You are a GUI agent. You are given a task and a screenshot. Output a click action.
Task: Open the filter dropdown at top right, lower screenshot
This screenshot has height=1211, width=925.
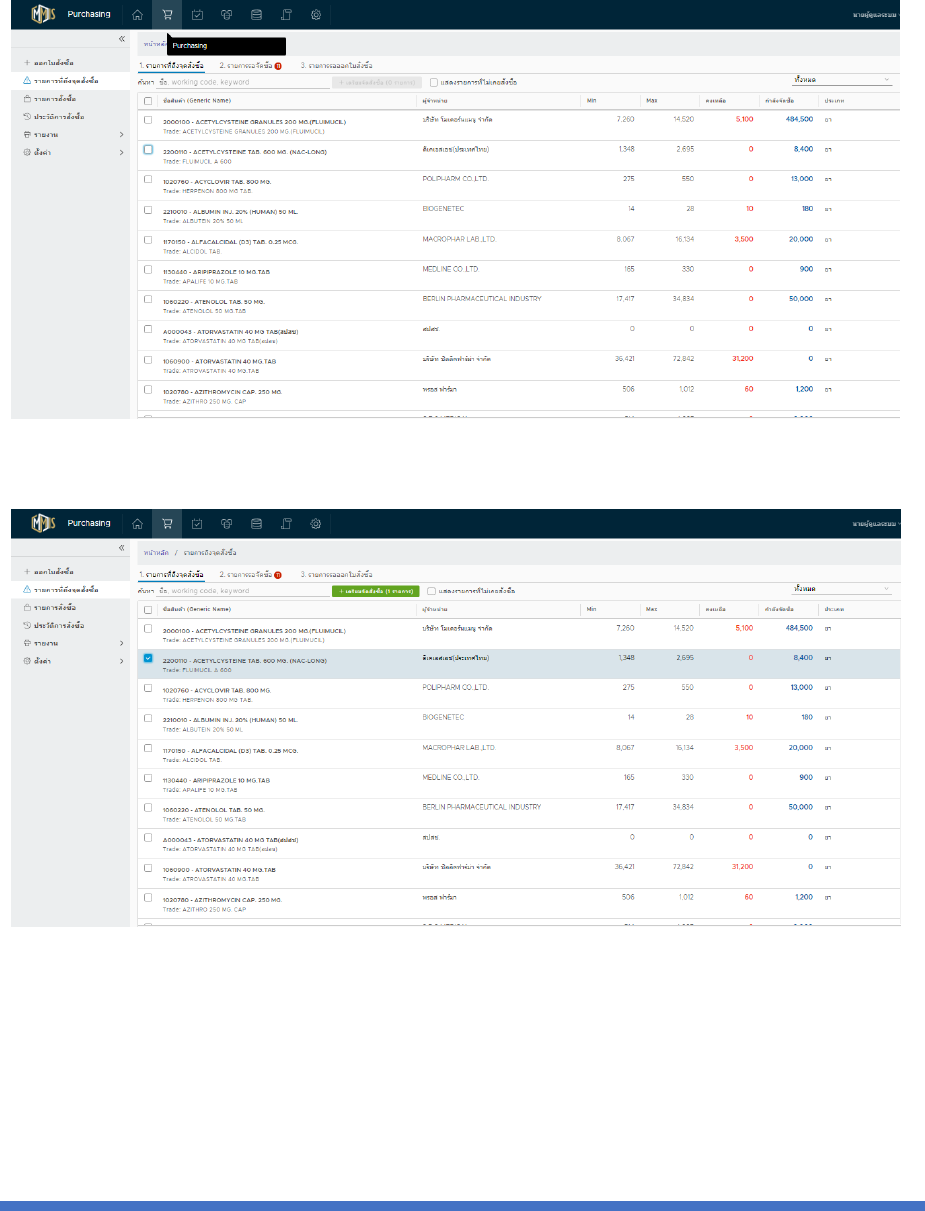(x=840, y=589)
